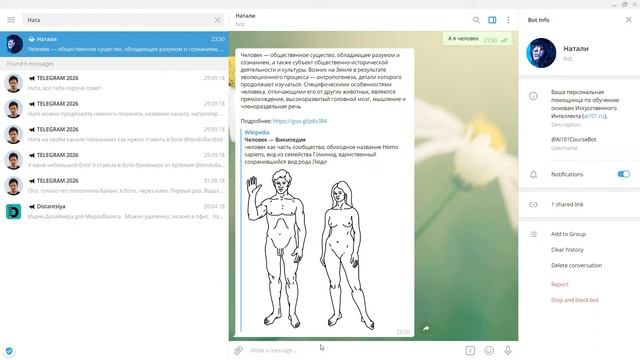Image resolution: width=640 pixels, height=360 pixels.
Task: Select Stop and block bot
Action: click(x=575, y=300)
